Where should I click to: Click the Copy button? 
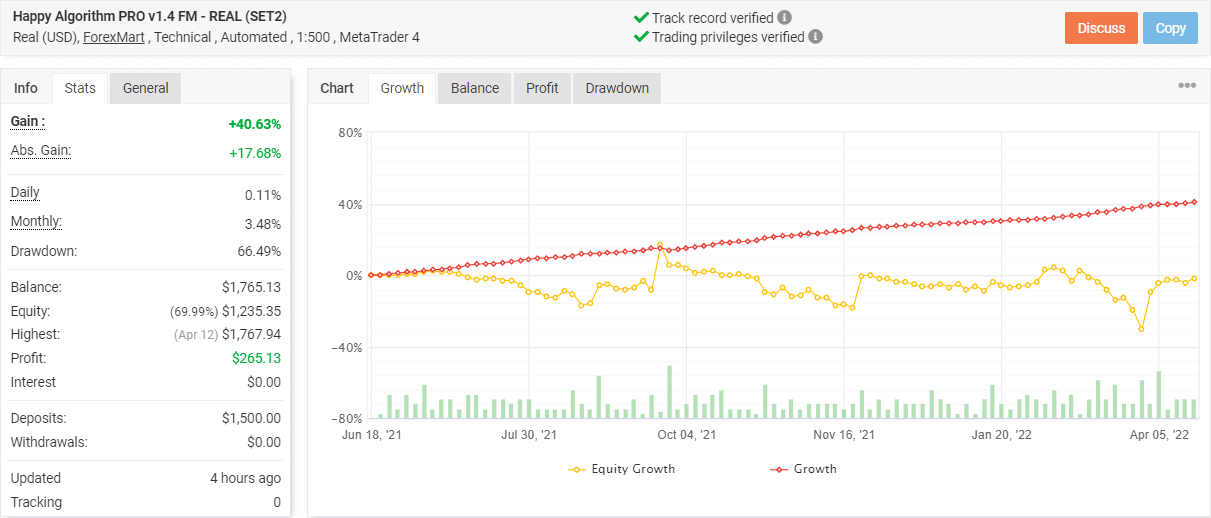click(x=1170, y=28)
